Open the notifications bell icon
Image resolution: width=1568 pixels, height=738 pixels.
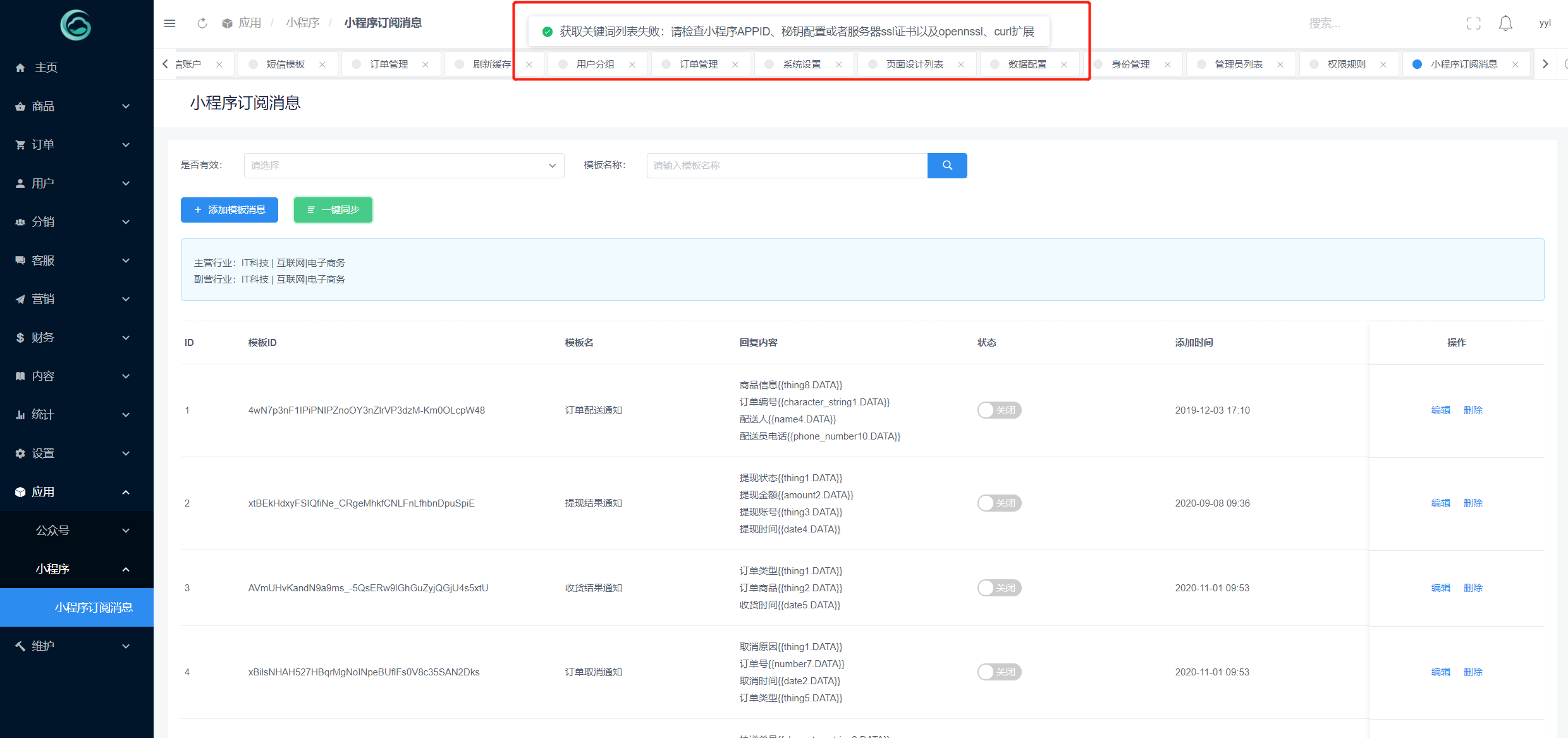[x=1505, y=23]
